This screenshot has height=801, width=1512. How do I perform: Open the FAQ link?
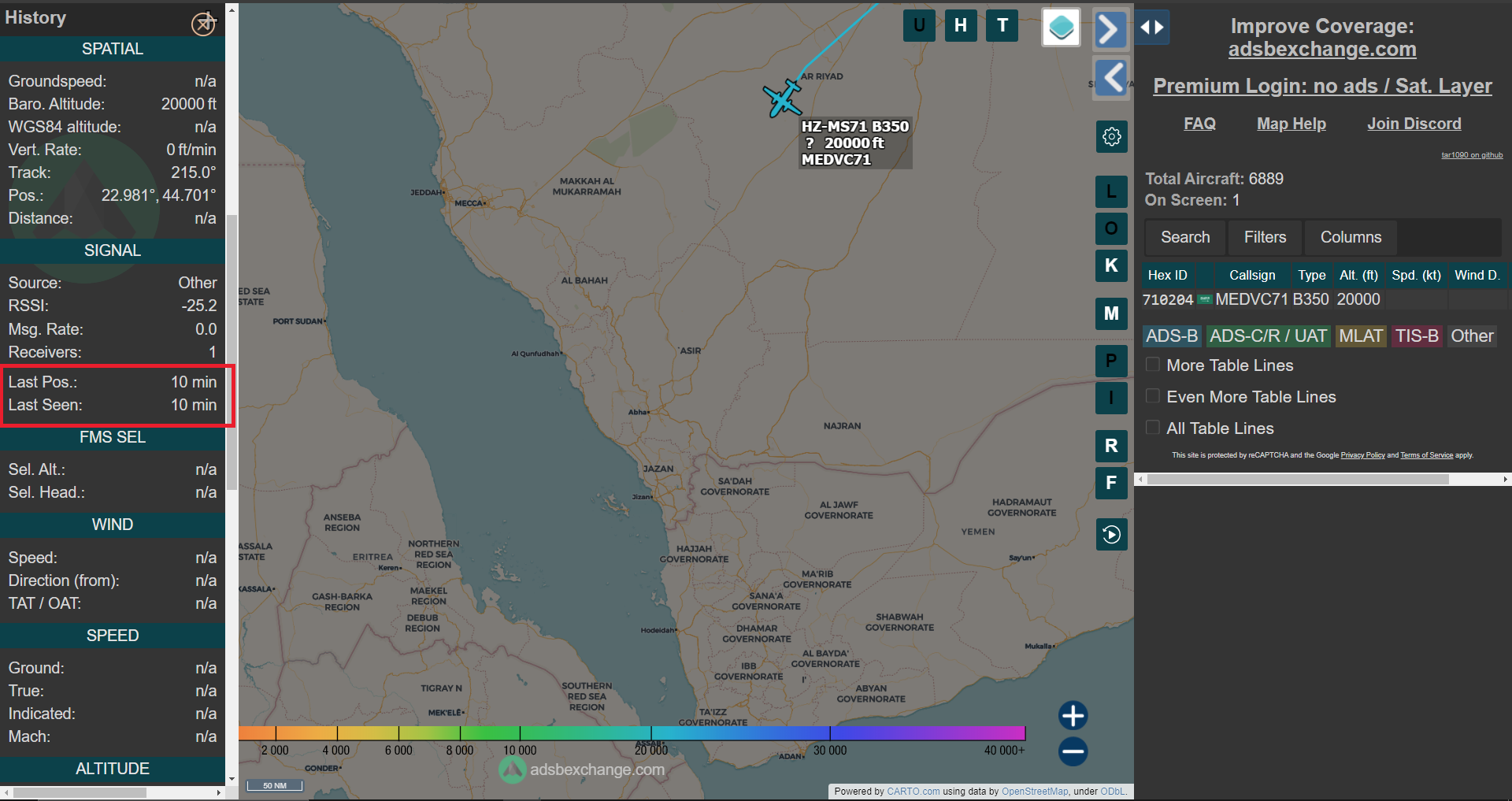coord(1199,124)
